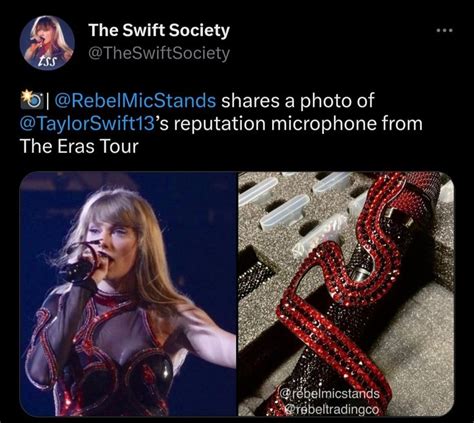
Task: Click the @rebeltradingco watermark on photo
Action: click(x=332, y=409)
